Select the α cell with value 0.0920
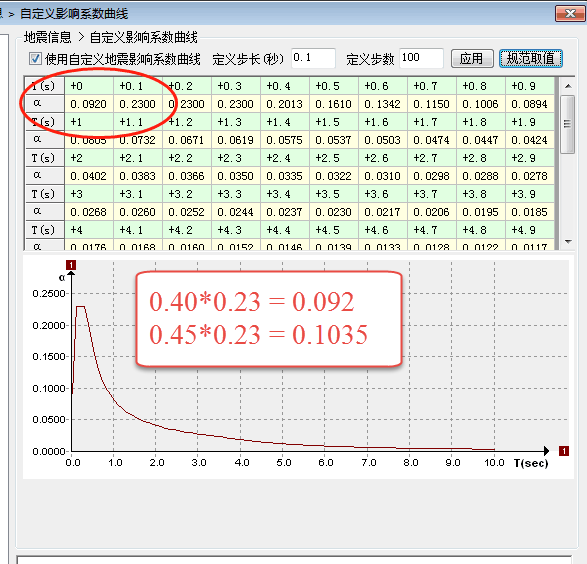Viewport: 587px width, 564px height. tap(89, 104)
